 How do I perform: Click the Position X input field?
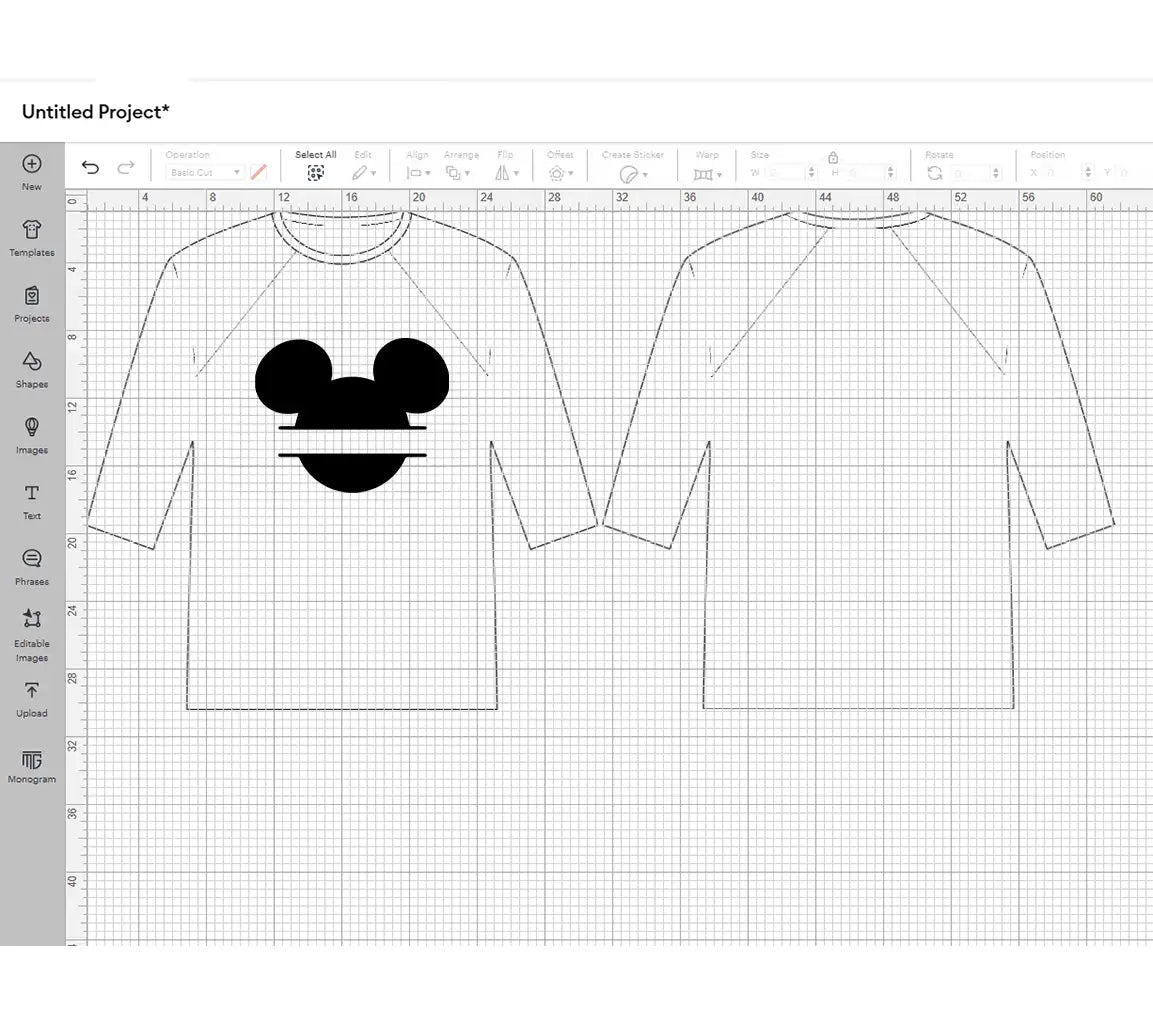pyautogui.click(x=1063, y=173)
